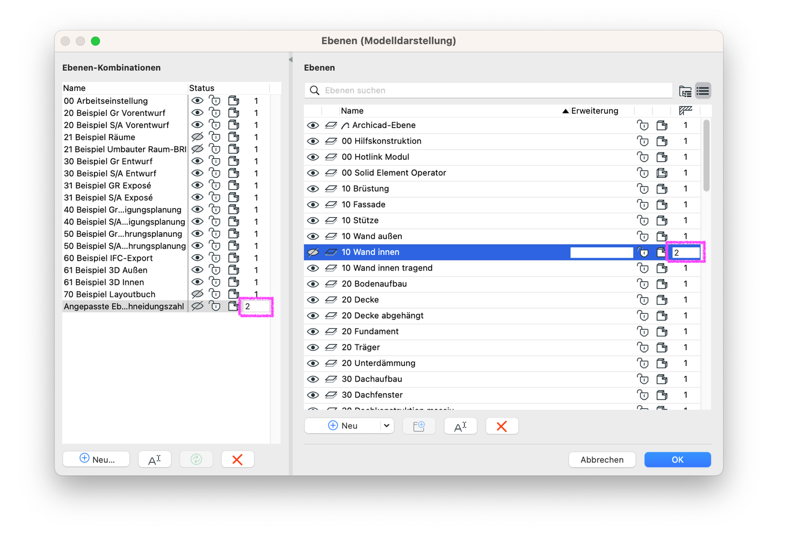Toggle visibility for 21 Beispiel Umbauter Raum-BRI

pos(197,149)
